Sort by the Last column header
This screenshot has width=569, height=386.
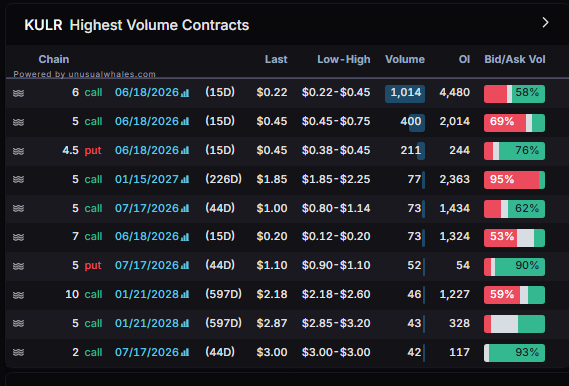[276, 59]
